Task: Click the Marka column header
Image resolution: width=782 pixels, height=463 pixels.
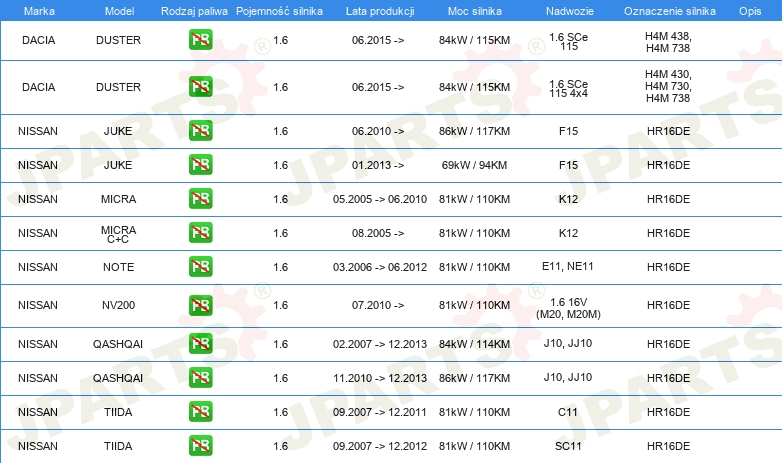Action: pos(38,9)
